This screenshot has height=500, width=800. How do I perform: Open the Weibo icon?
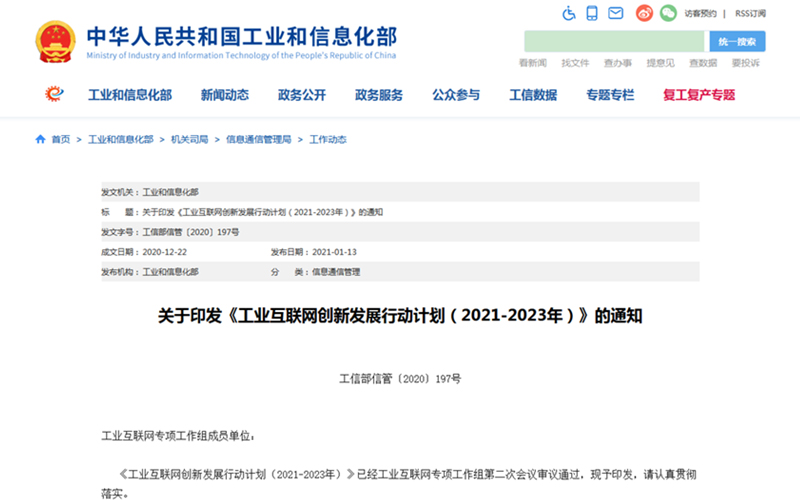pyautogui.click(x=644, y=13)
